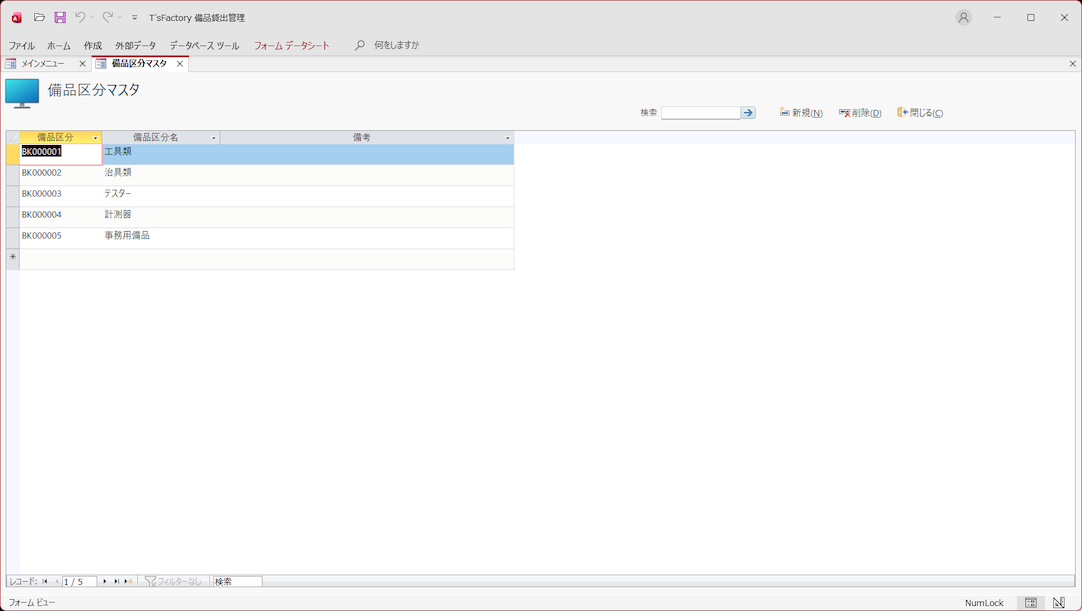
Task: Click the 新規(N) button
Action: click(x=801, y=113)
